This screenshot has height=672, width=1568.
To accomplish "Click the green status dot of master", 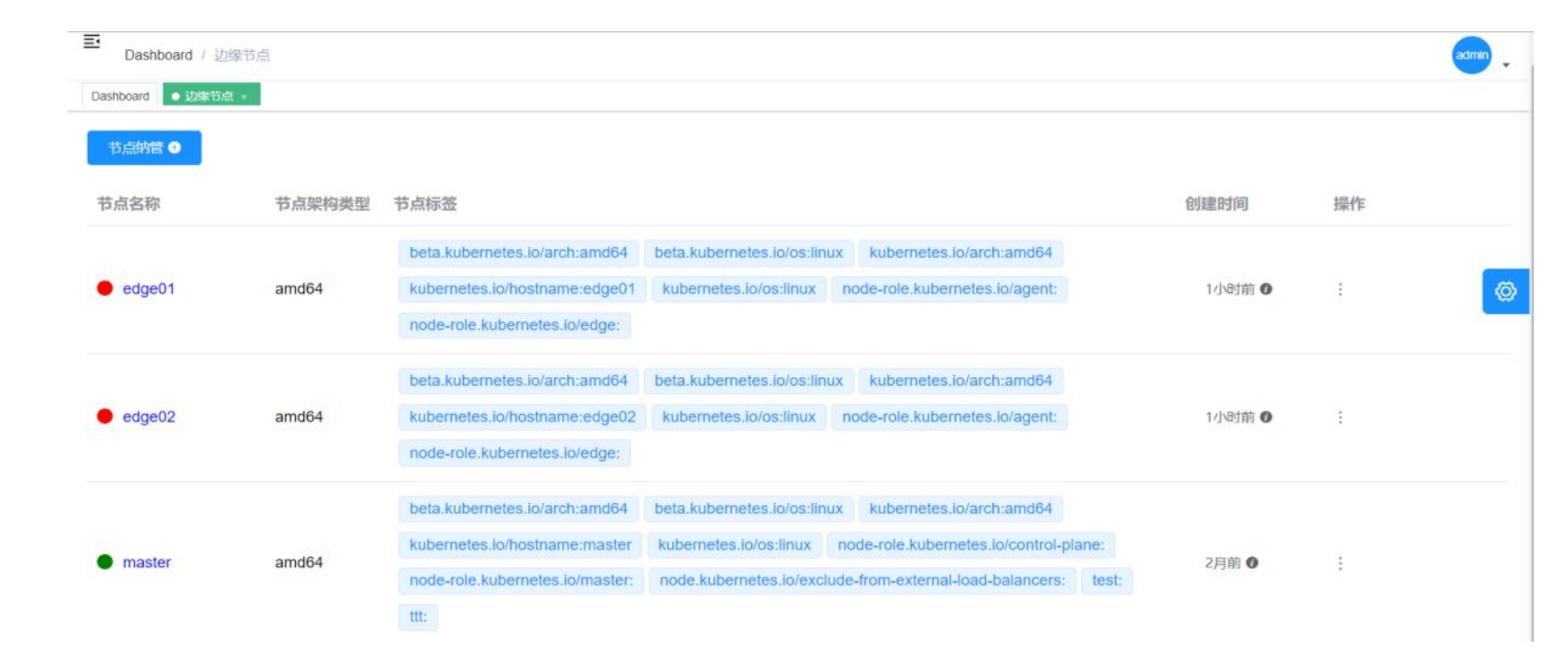I will [x=105, y=561].
